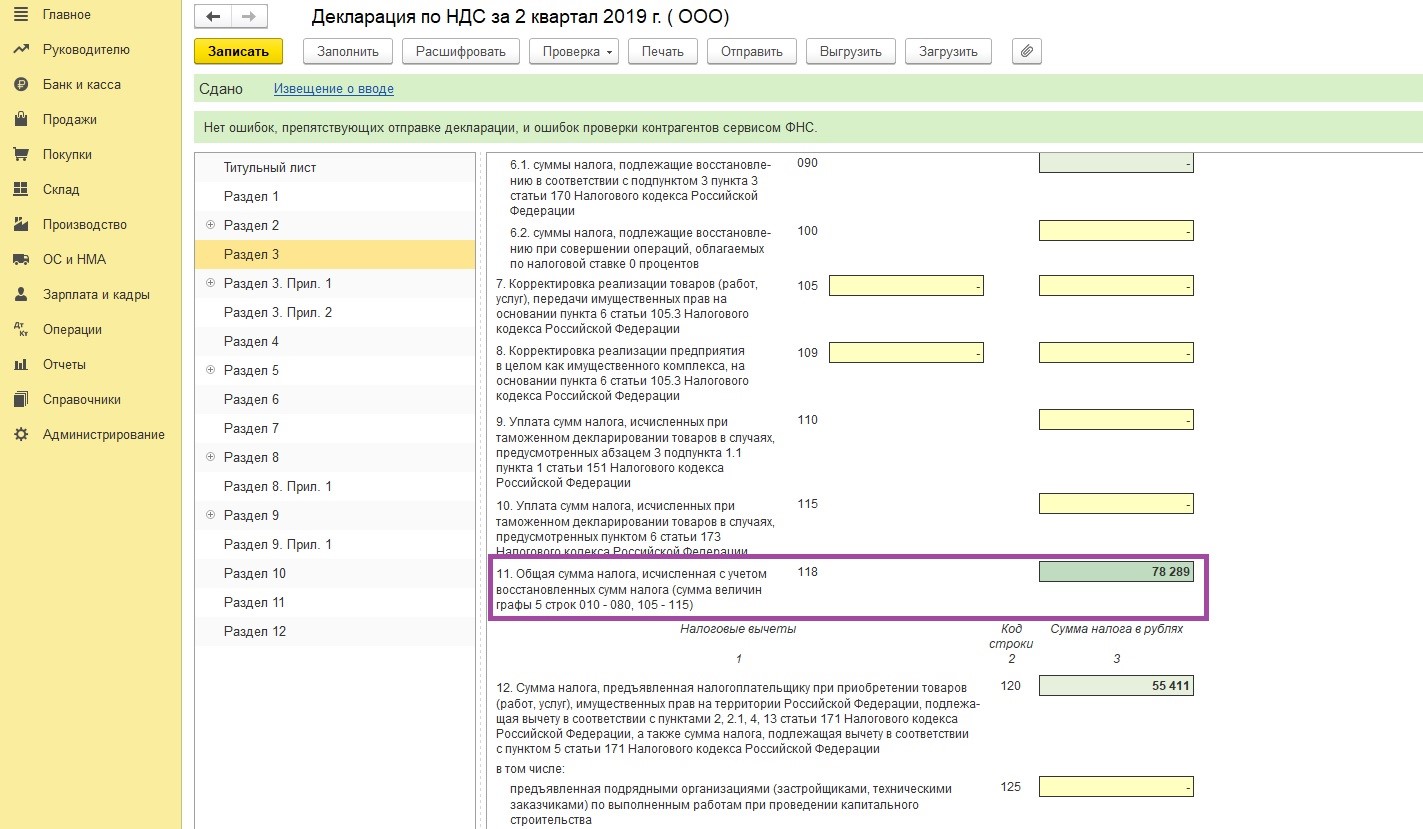This screenshot has height=829, width=1423.
Task: Click the Заполнить button
Action: [x=348, y=51]
